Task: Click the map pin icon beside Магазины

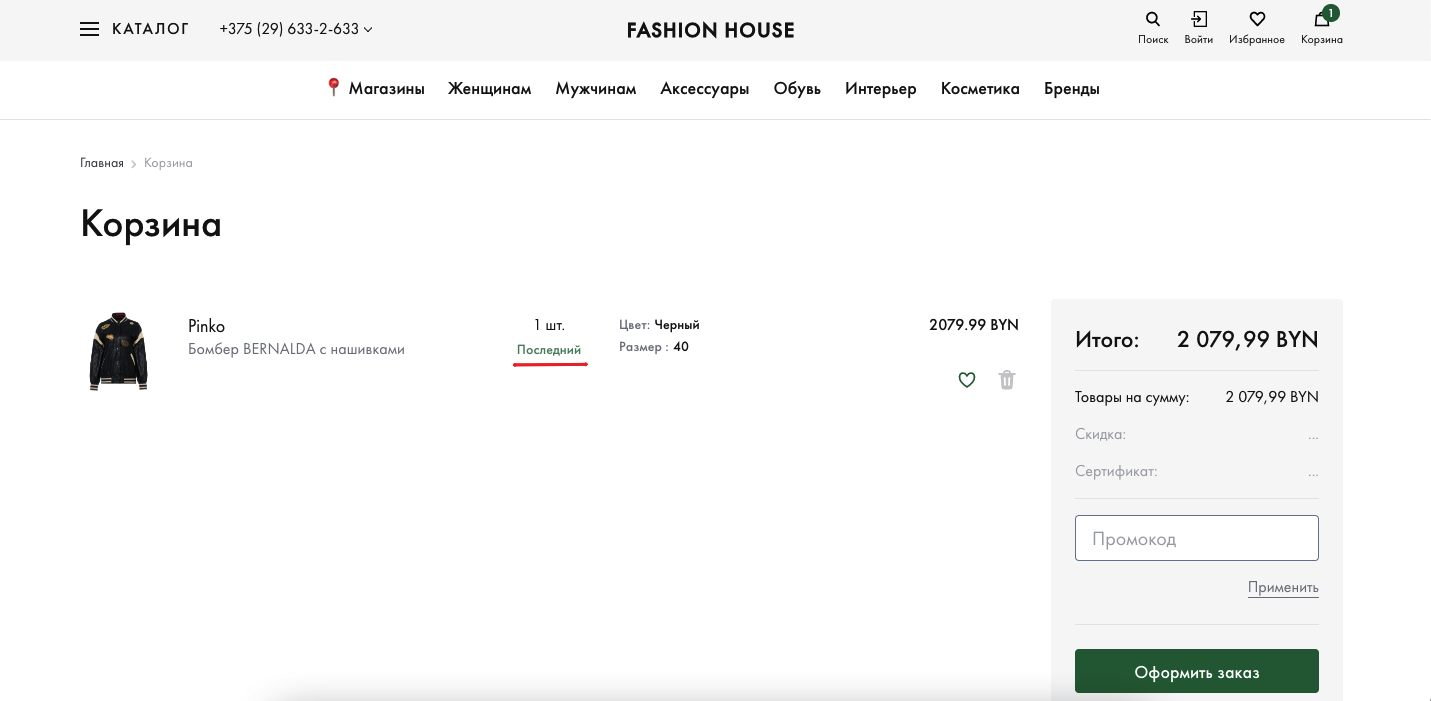Action: [x=334, y=88]
